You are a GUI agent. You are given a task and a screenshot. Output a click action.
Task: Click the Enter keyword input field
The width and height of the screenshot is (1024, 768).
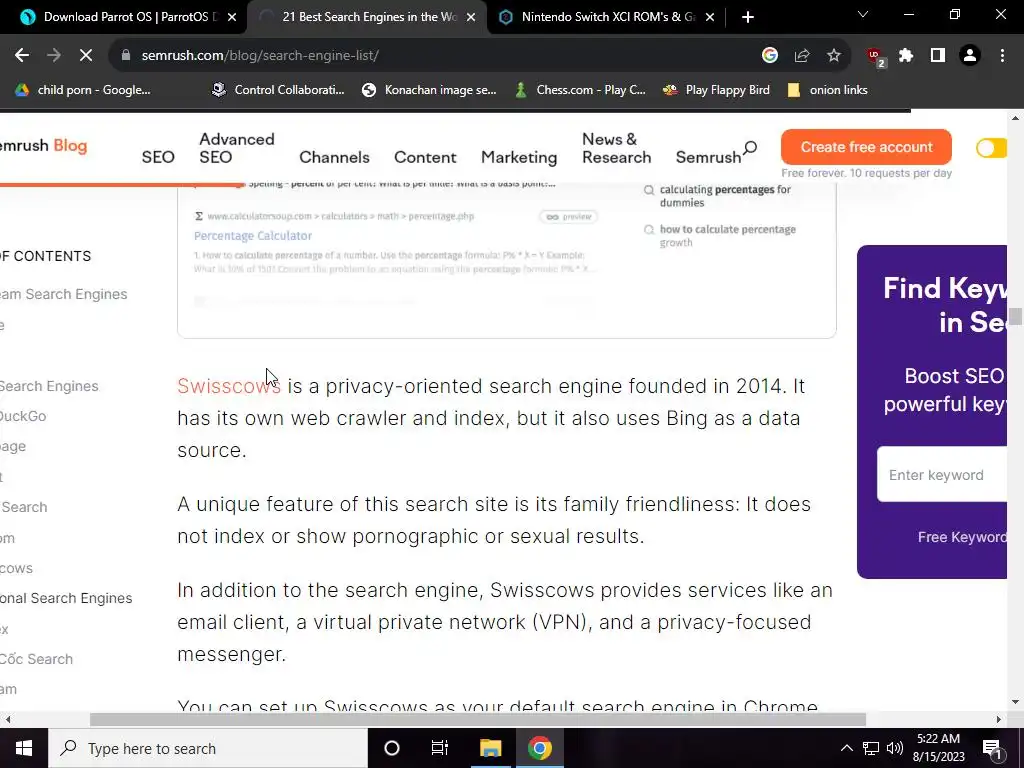click(942, 475)
